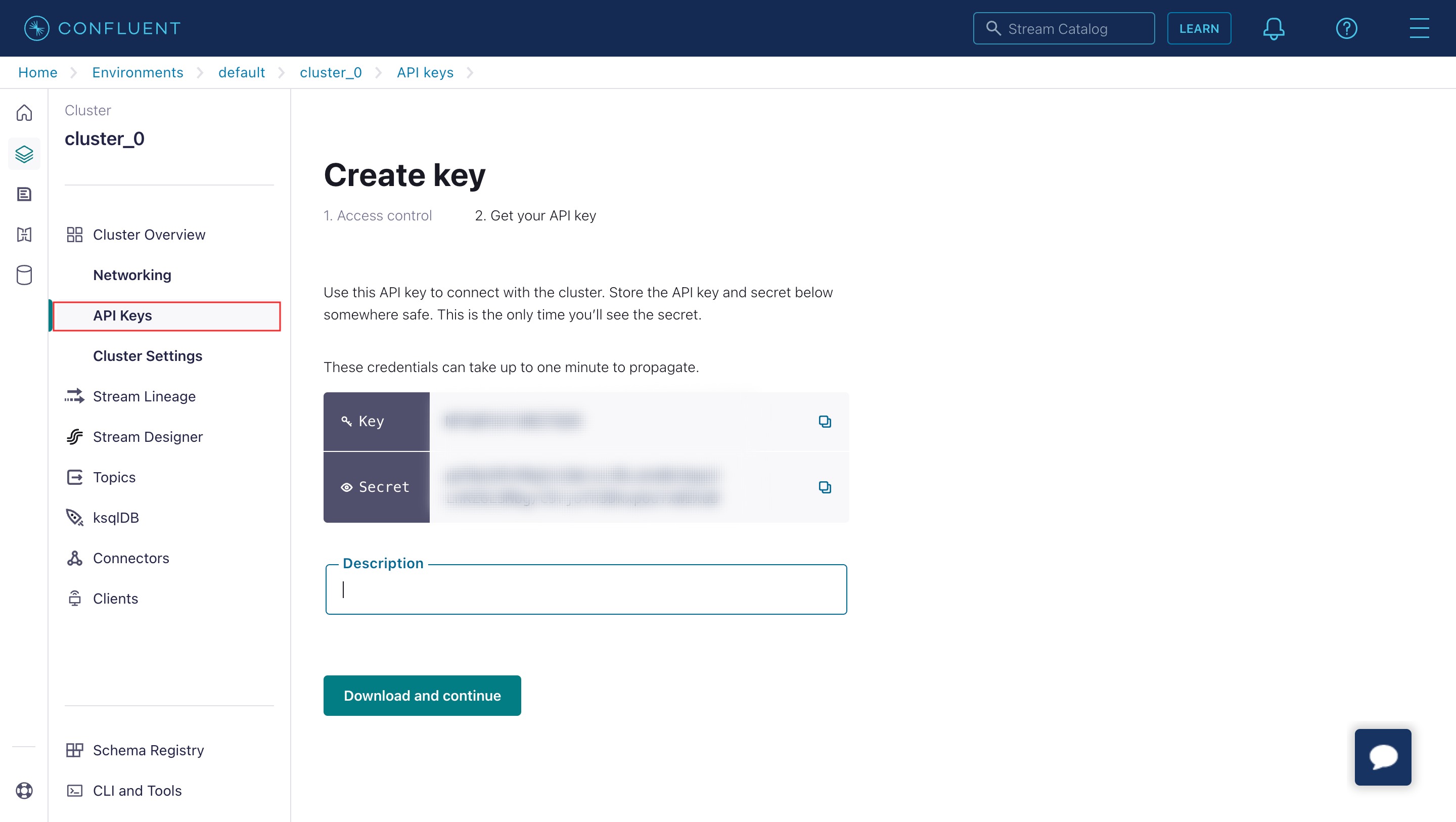Screen dimensions: 1456x822
Task: Open Topics in the sidebar
Action: [114, 477]
